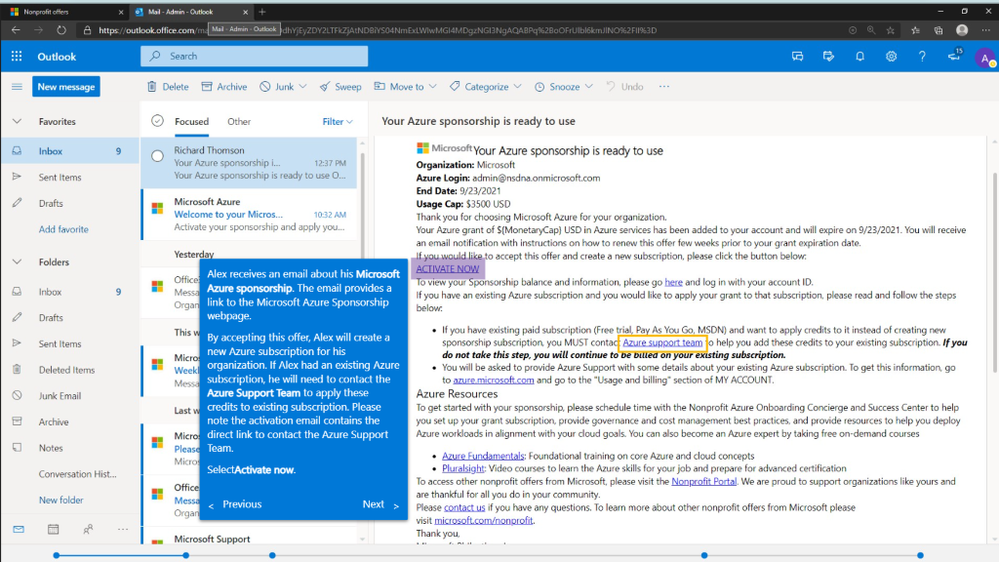This screenshot has height=562, width=999.
Task: Open the My Day calendar-check icon
Action: click(828, 56)
